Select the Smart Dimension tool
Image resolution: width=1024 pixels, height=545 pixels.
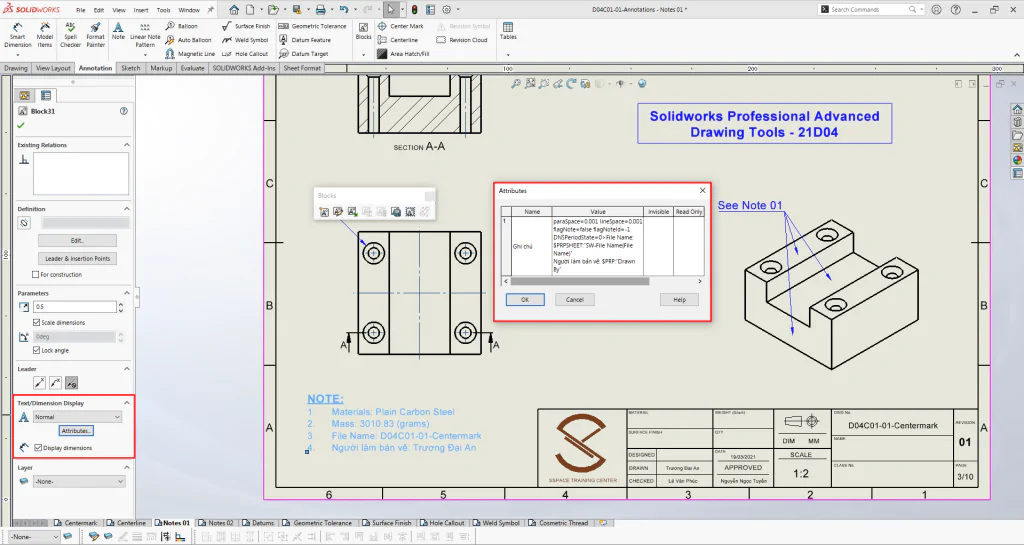[x=18, y=35]
